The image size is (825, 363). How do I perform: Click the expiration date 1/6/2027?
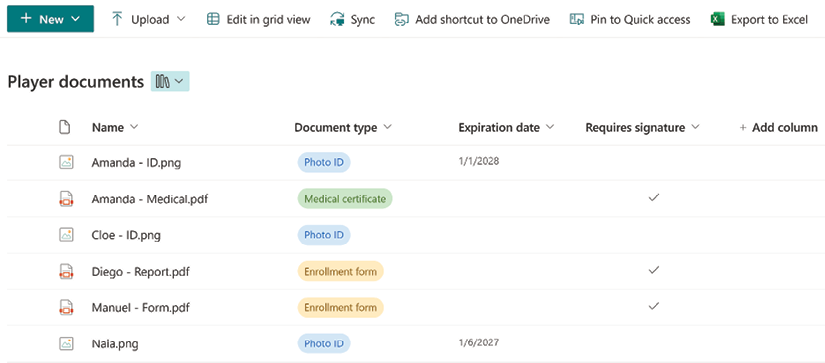(x=479, y=343)
